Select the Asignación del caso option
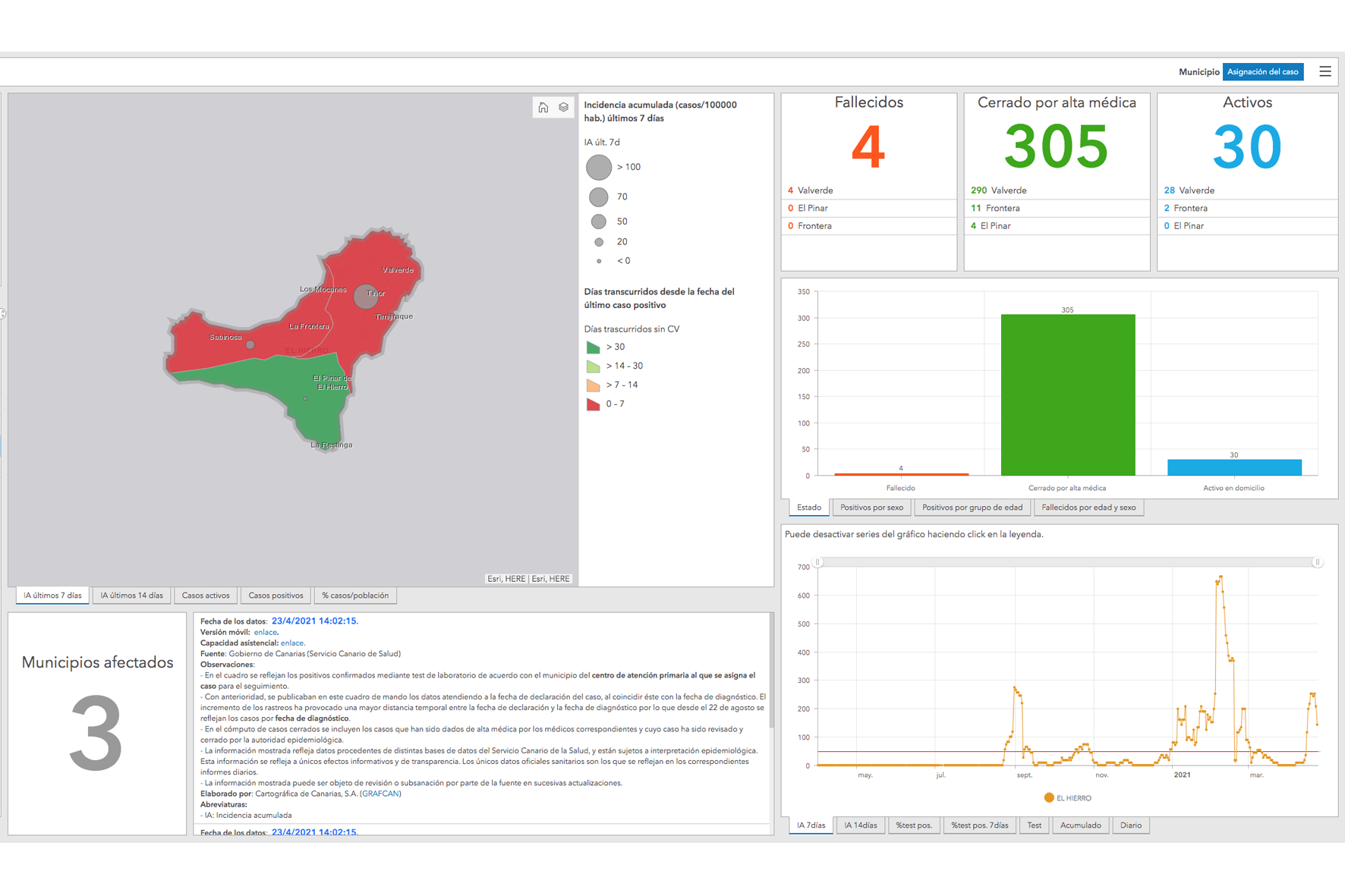Viewport: 1345px width, 896px height. pyautogui.click(x=1262, y=72)
